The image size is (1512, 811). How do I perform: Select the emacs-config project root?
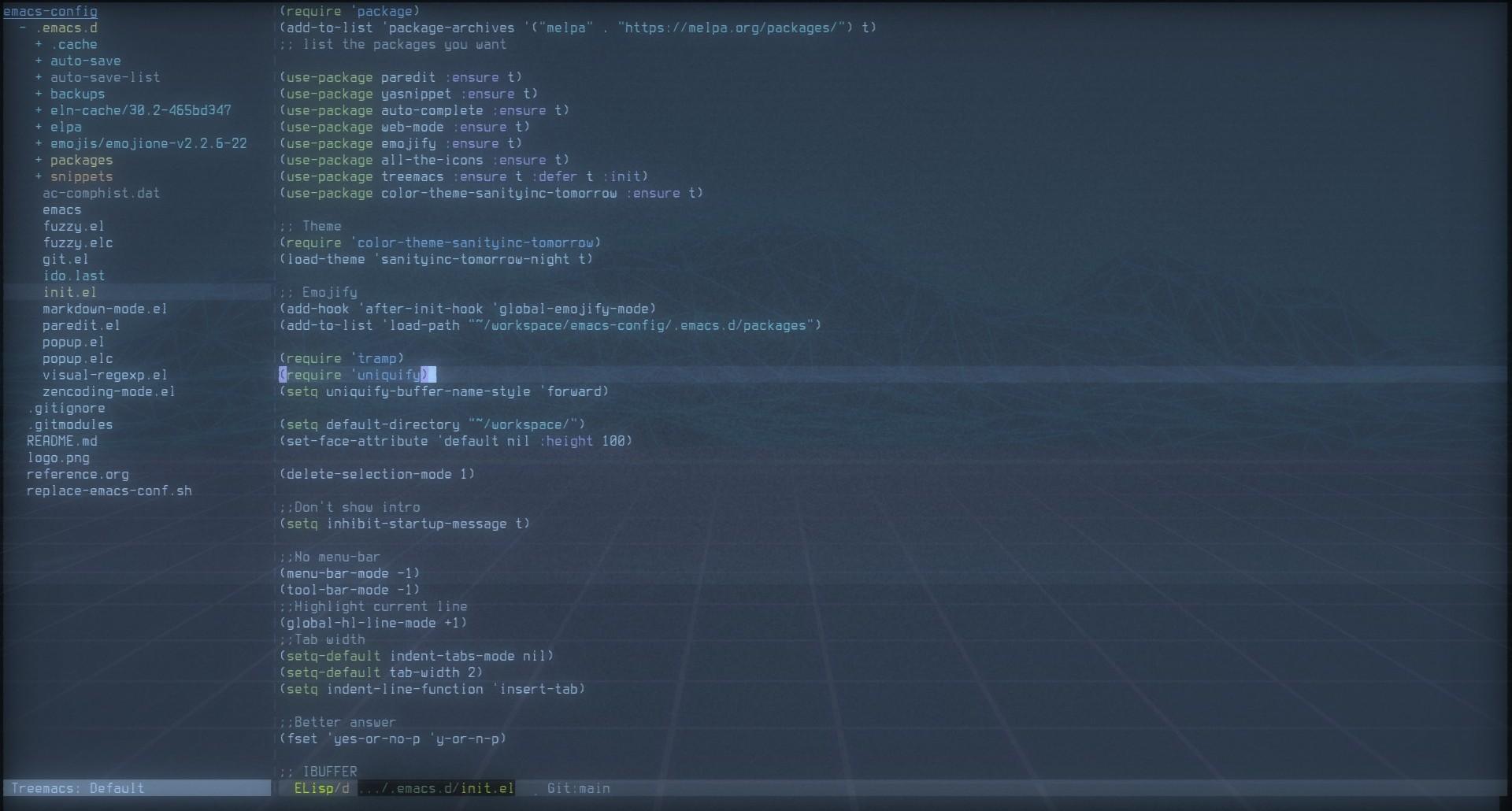click(50, 11)
